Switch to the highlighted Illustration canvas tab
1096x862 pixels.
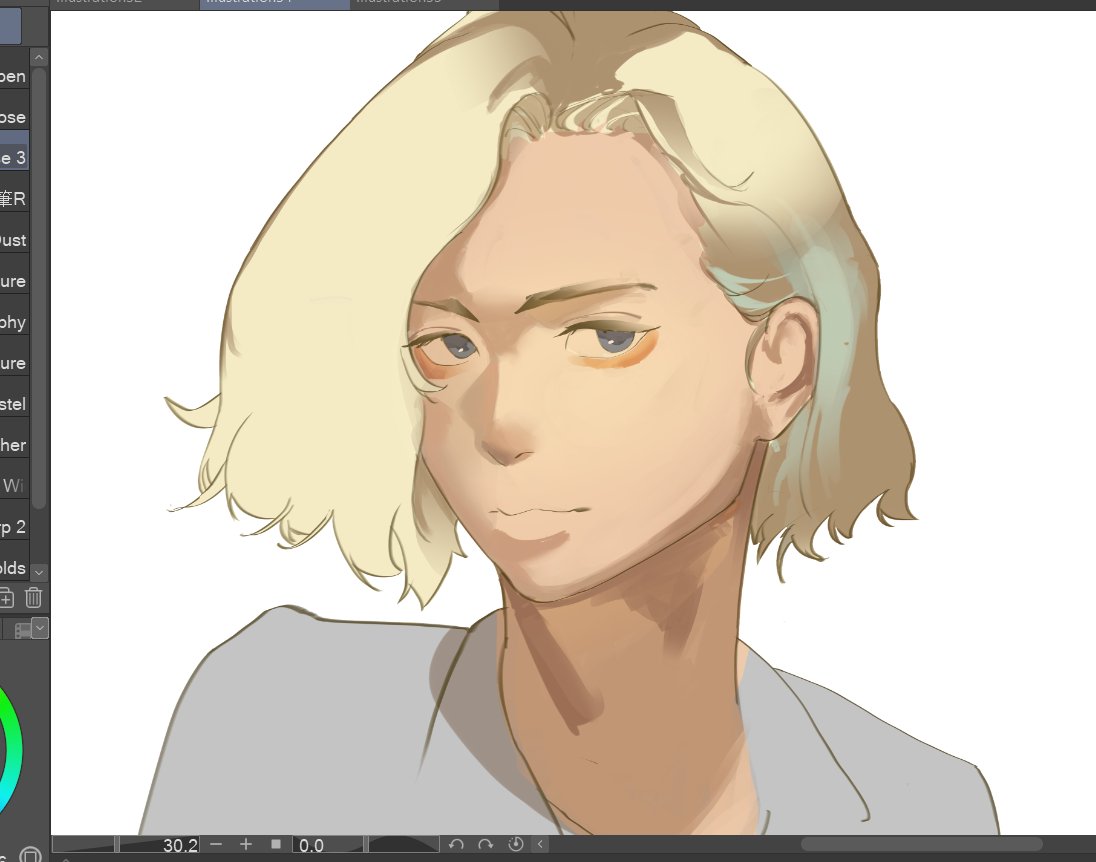point(274,3)
